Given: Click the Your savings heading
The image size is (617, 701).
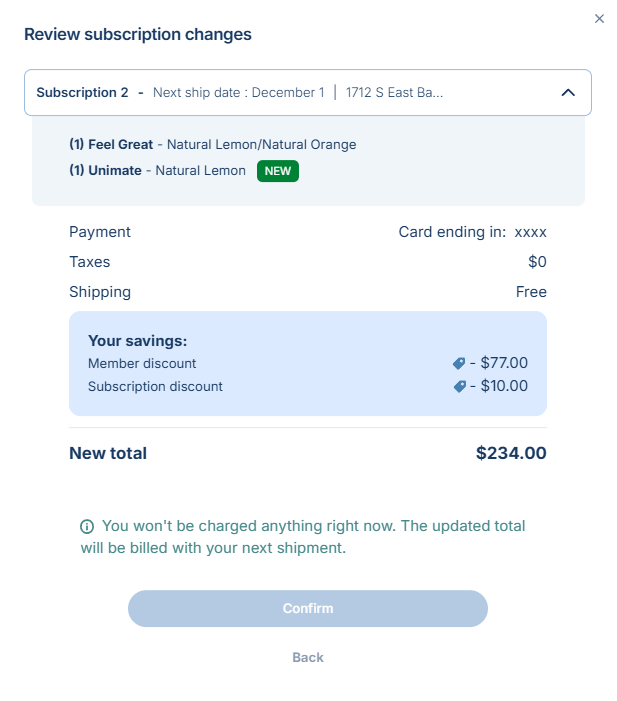Looking at the screenshot, I should pyautogui.click(x=137, y=341).
